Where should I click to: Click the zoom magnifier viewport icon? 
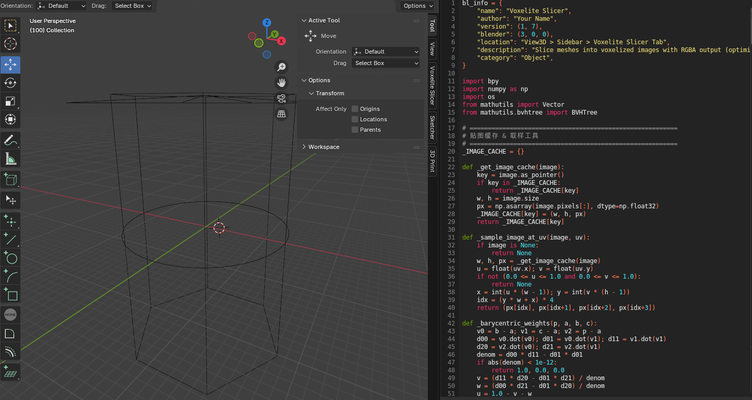[282, 67]
